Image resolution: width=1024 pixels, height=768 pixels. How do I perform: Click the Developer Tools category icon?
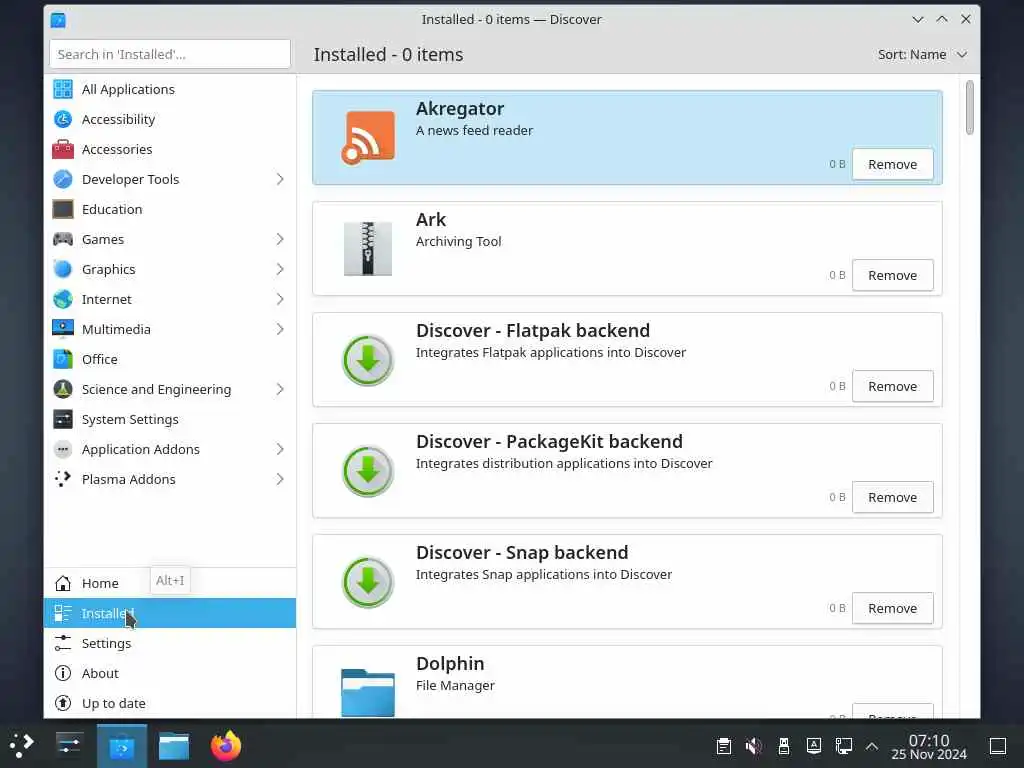(x=63, y=179)
